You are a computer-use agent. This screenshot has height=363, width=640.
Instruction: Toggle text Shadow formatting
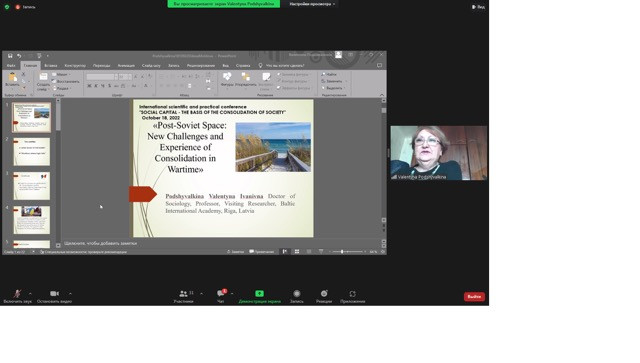[109, 86]
